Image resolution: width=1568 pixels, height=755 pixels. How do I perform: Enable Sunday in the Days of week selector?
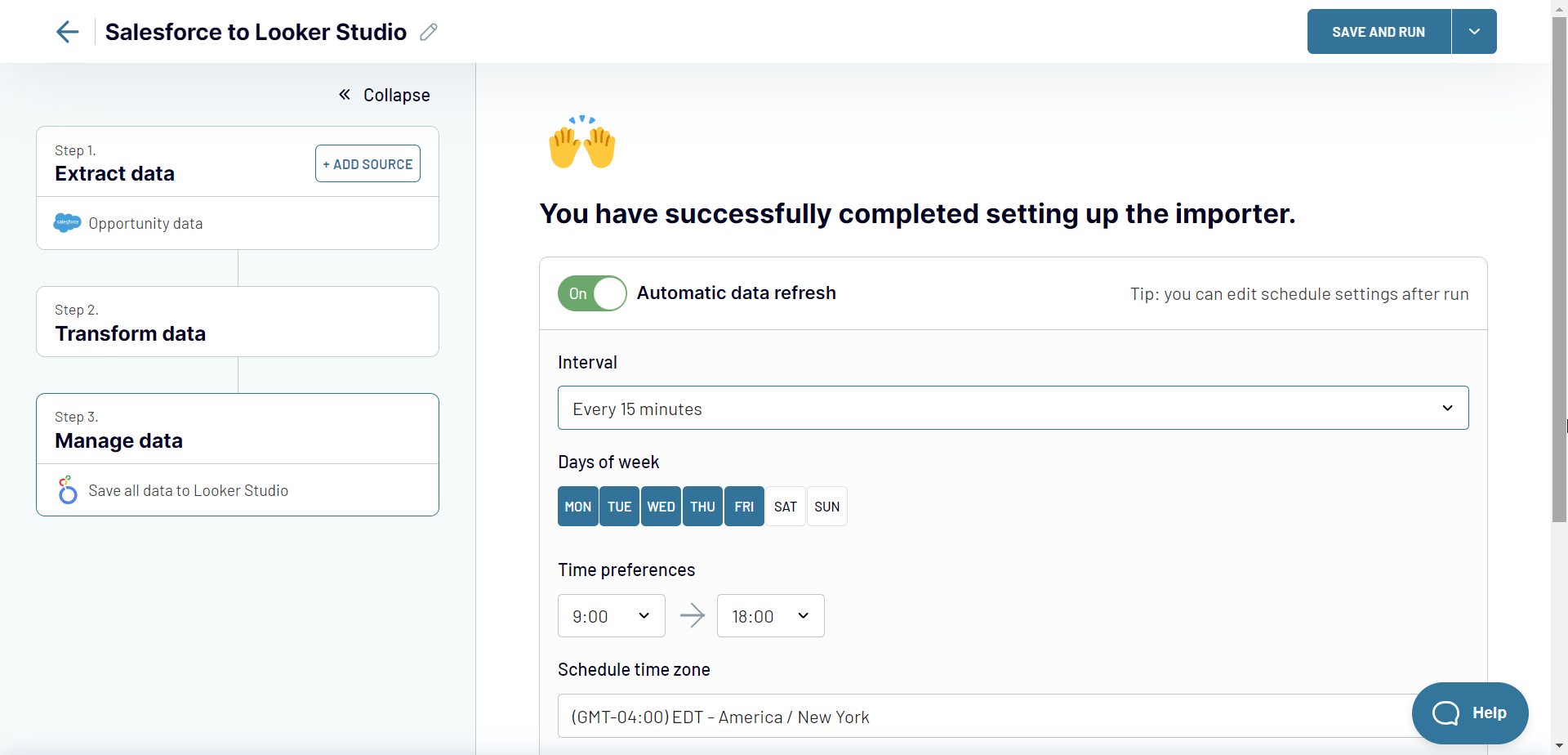[x=826, y=506]
